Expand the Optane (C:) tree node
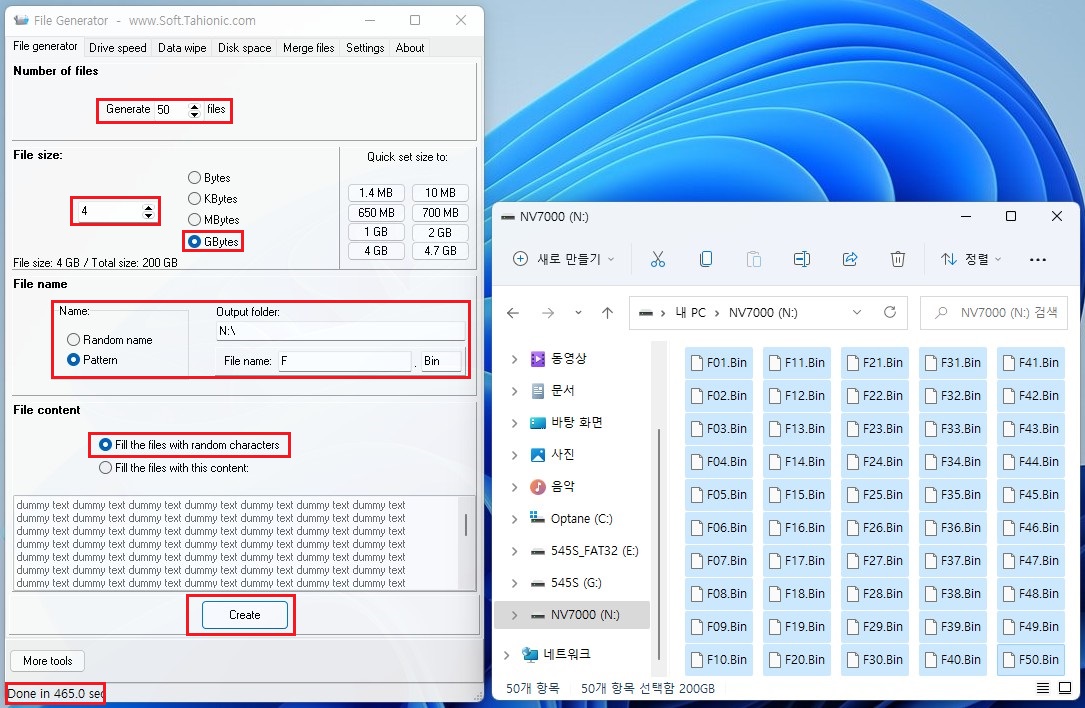1085x708 pixels. (514, 518)
